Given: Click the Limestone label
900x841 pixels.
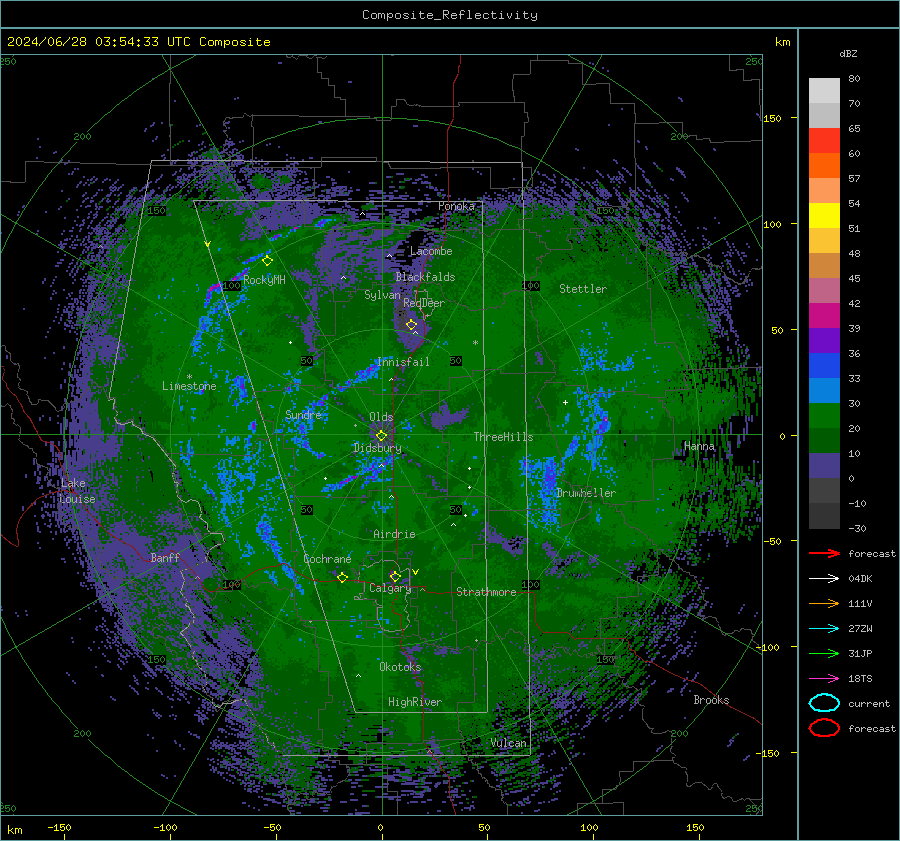Looking at the screenshot, I should point(189,386).
